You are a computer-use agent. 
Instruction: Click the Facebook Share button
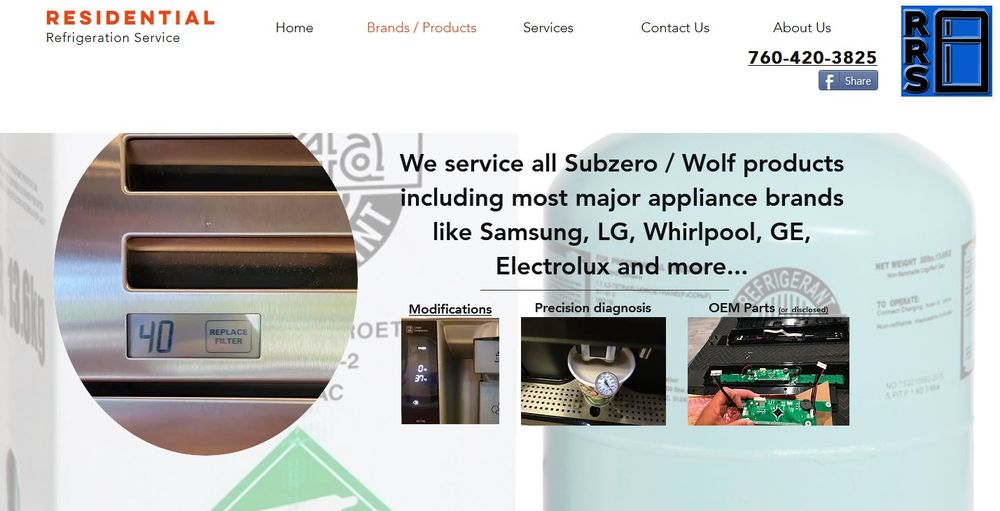pos(848,80)
